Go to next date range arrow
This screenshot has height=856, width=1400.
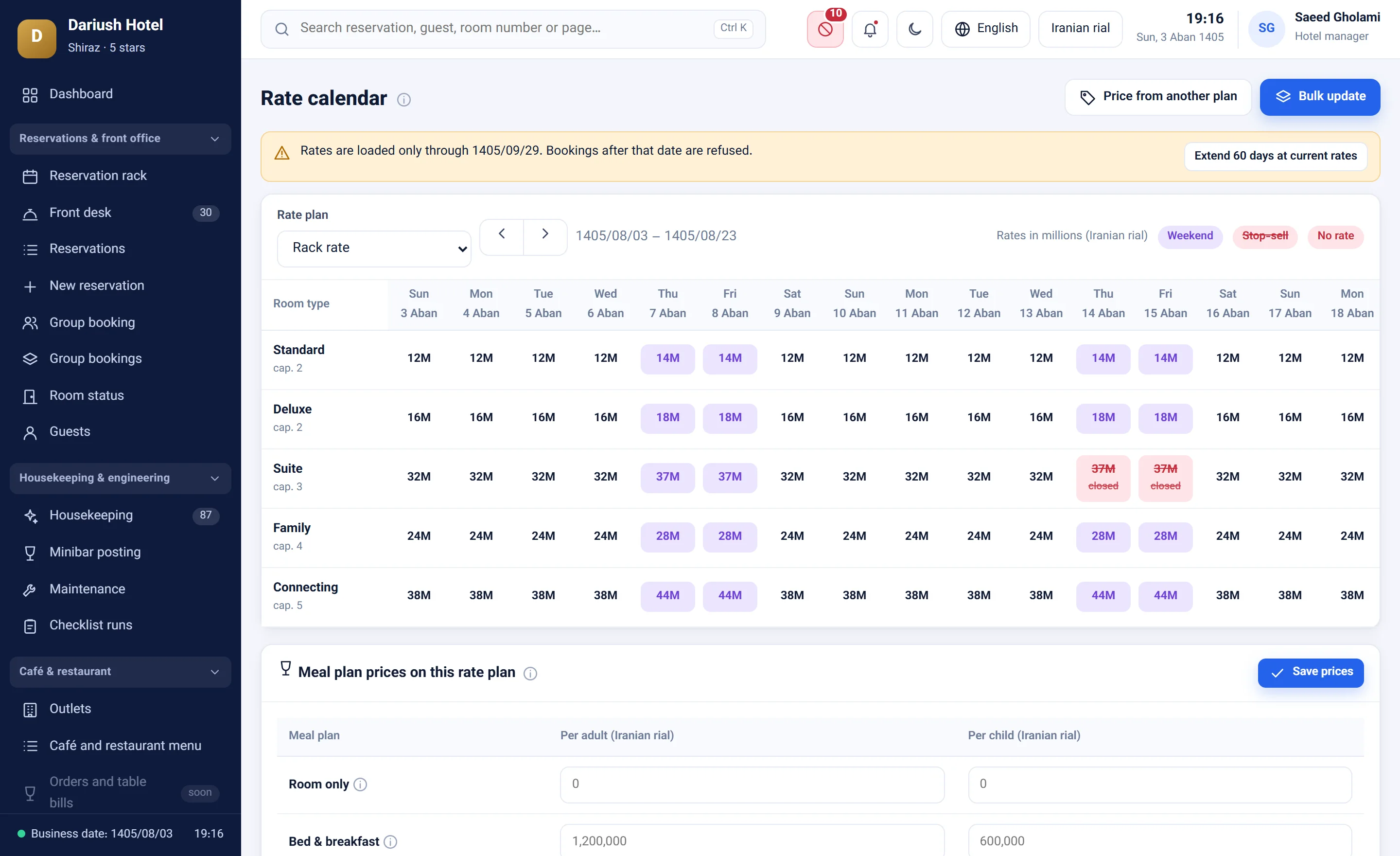coord(545,237)
